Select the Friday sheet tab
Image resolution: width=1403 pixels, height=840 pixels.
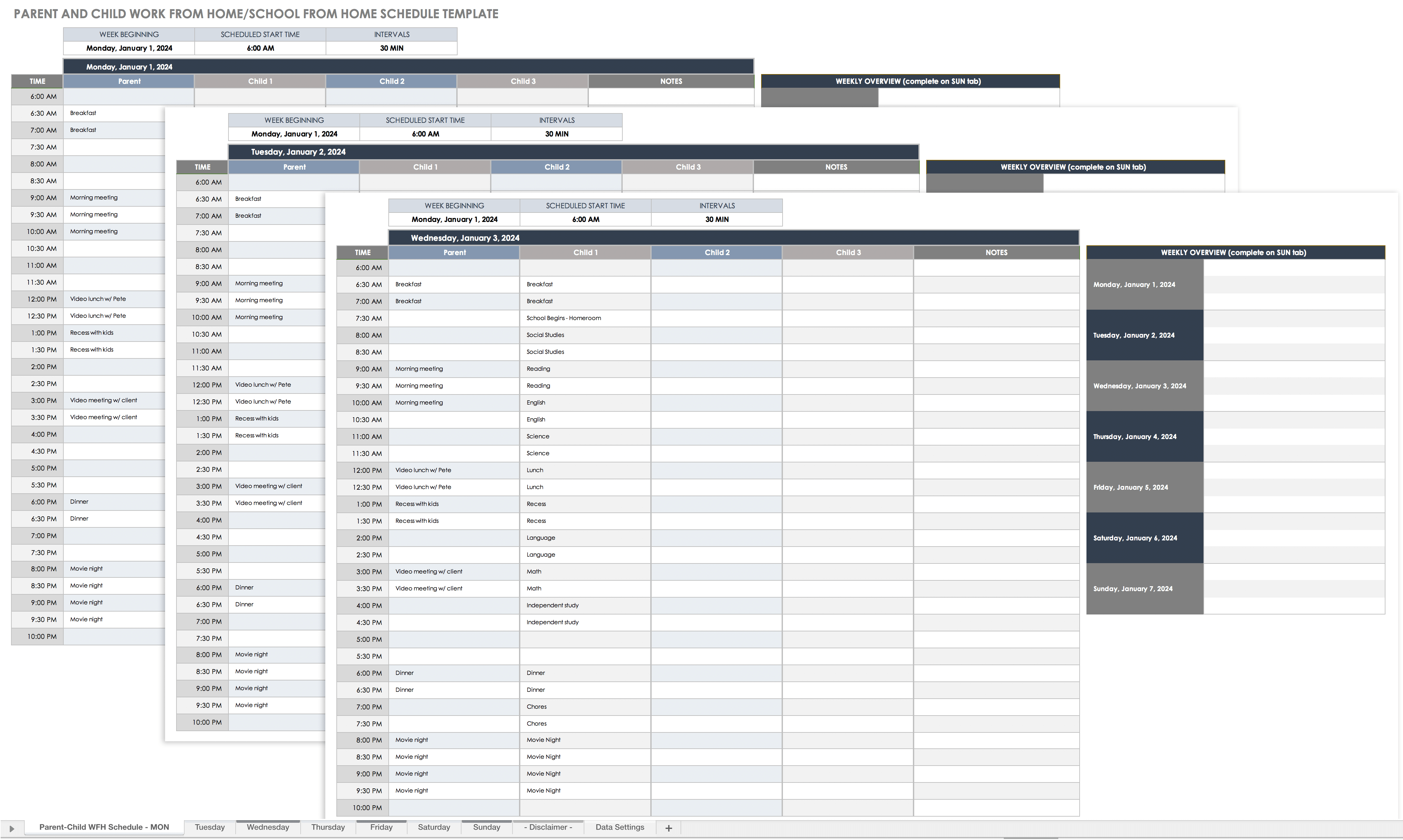click(381, 827)
